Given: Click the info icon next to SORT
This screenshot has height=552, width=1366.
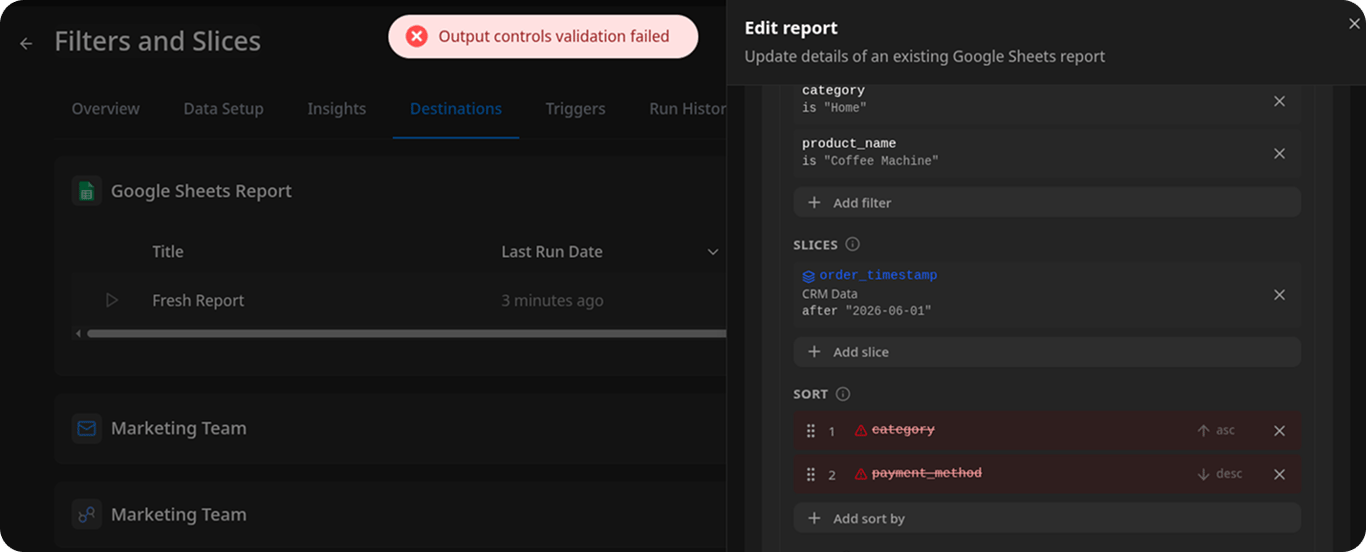Looking at the screenshot, I should [843, 394].
